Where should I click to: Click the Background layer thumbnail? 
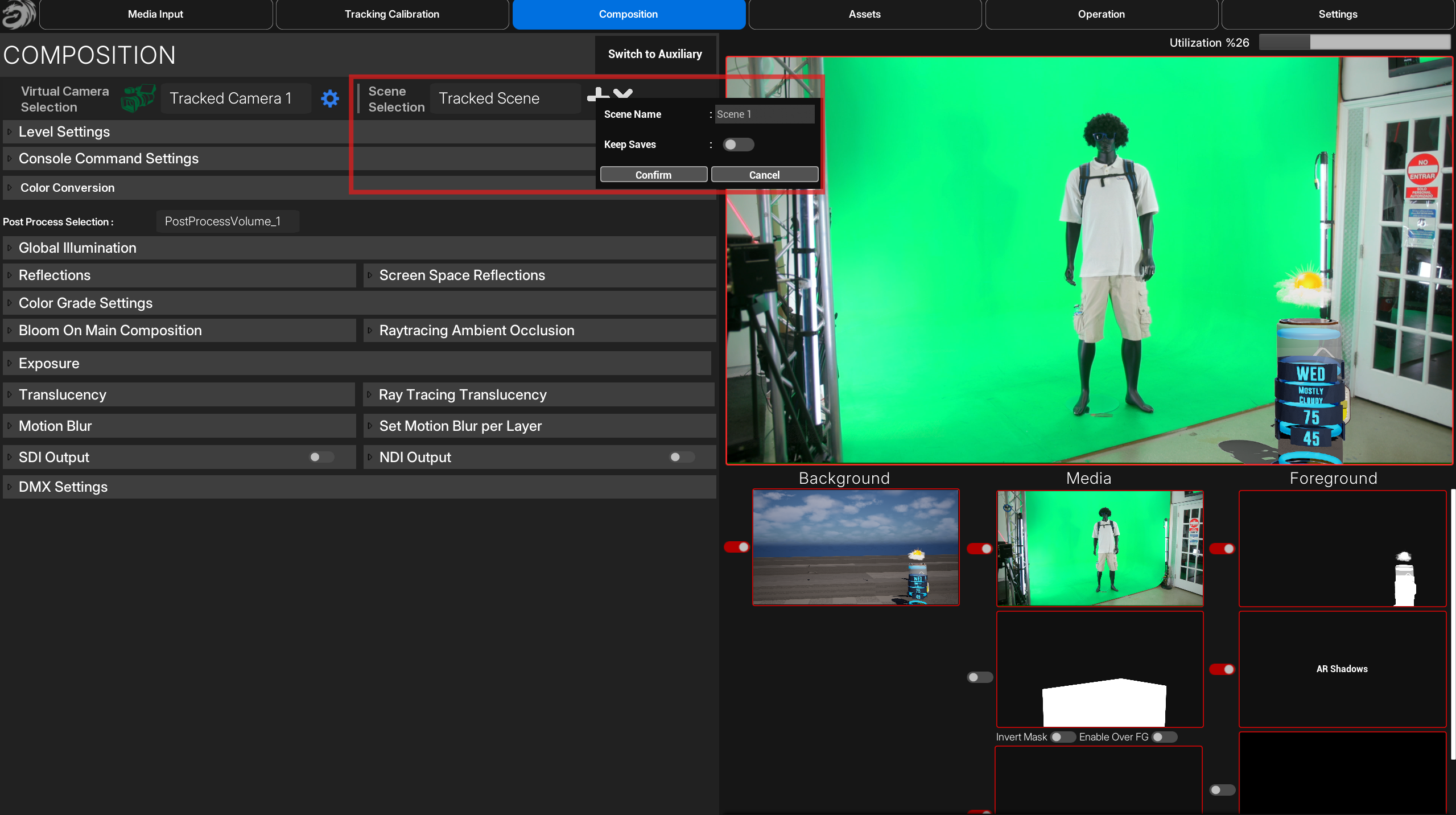855,547
